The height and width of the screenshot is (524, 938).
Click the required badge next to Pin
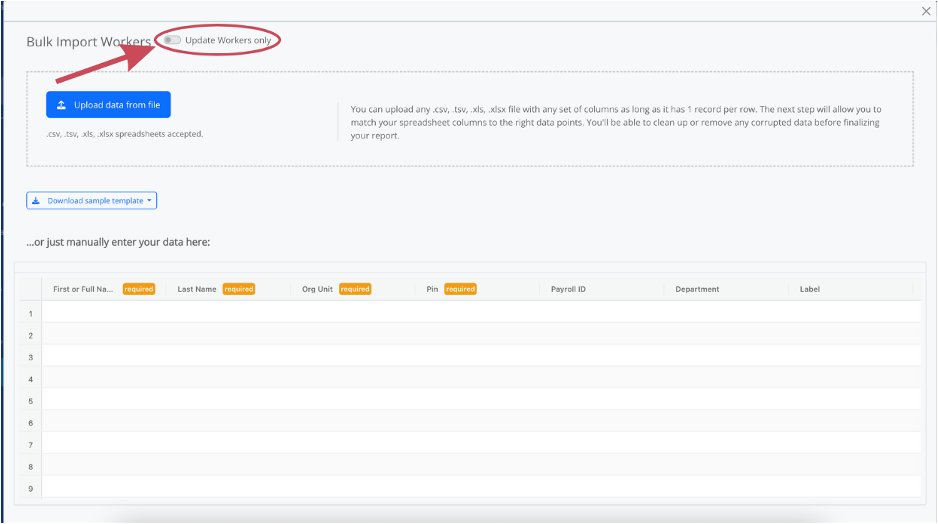460,289
